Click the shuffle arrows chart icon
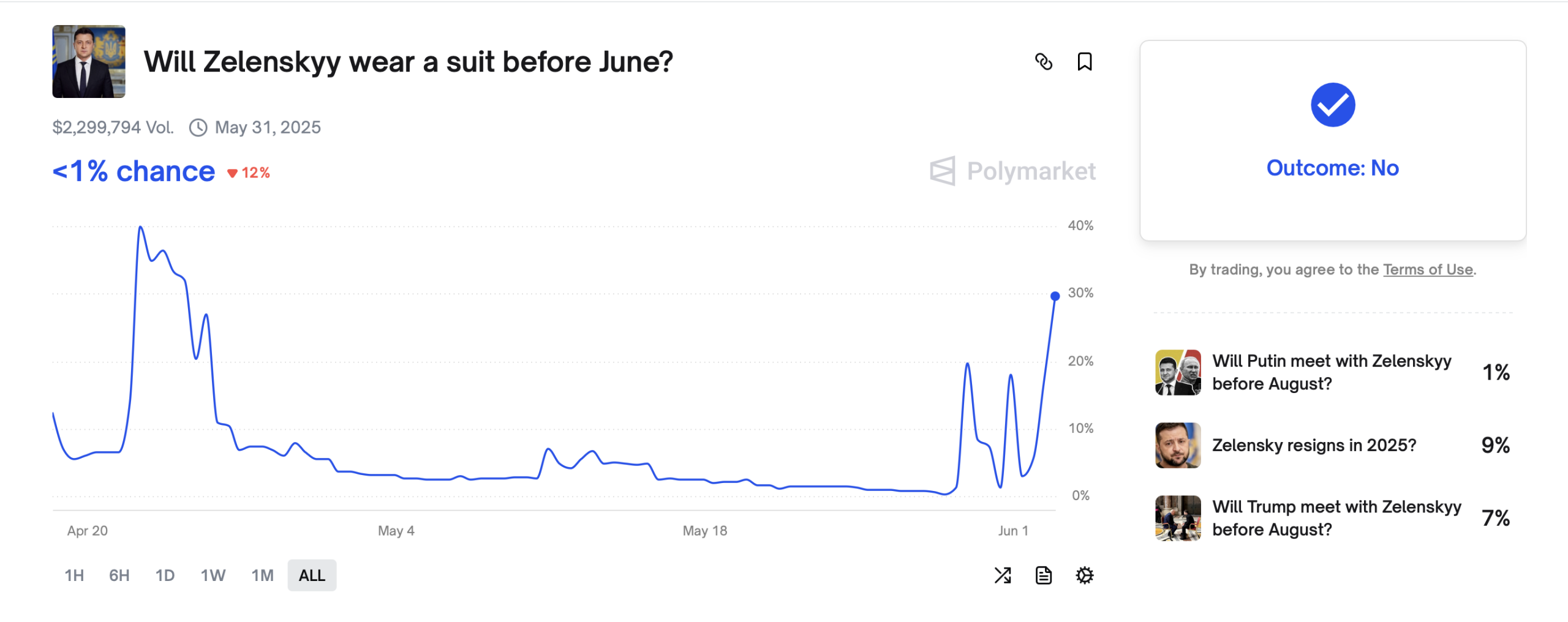 coord(1003,575)
